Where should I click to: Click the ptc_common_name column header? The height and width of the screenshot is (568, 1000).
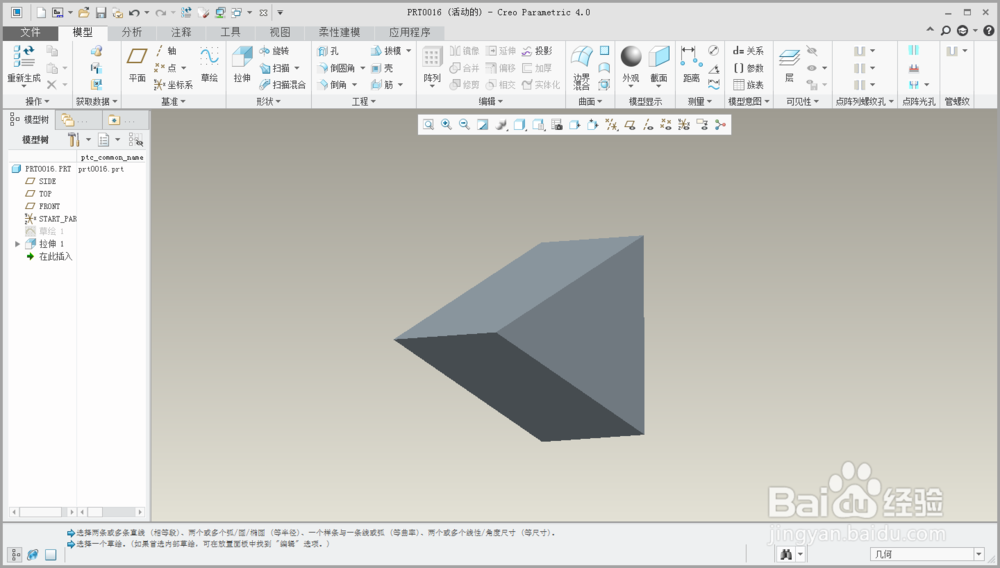[112, 157]
